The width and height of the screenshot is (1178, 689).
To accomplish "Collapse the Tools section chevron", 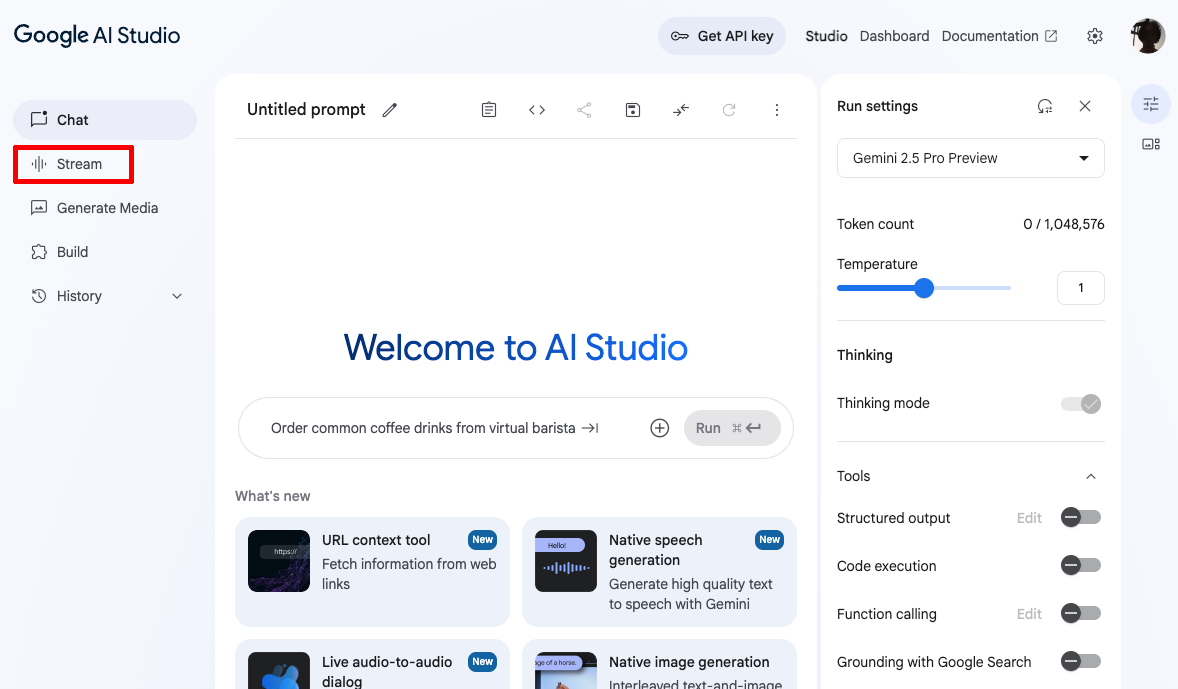I will point(1091,476).
